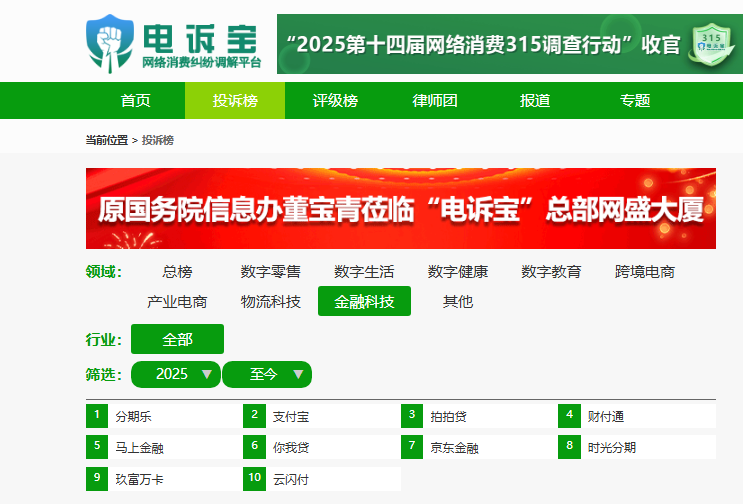
Task: Select the 其他 category filter
Action: pos(458,301)
